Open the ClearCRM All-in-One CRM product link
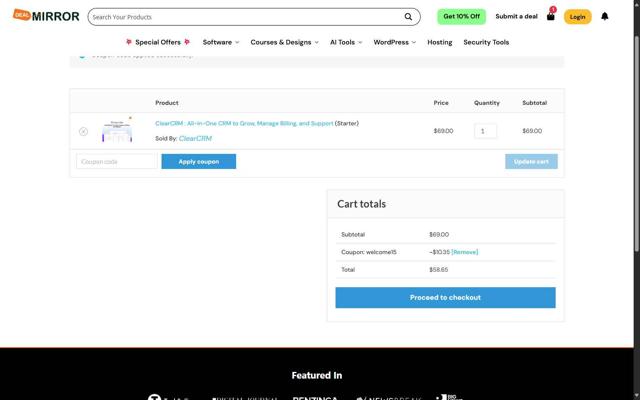Viewport: 640px width, 400px height. click(x=244, y=123)
